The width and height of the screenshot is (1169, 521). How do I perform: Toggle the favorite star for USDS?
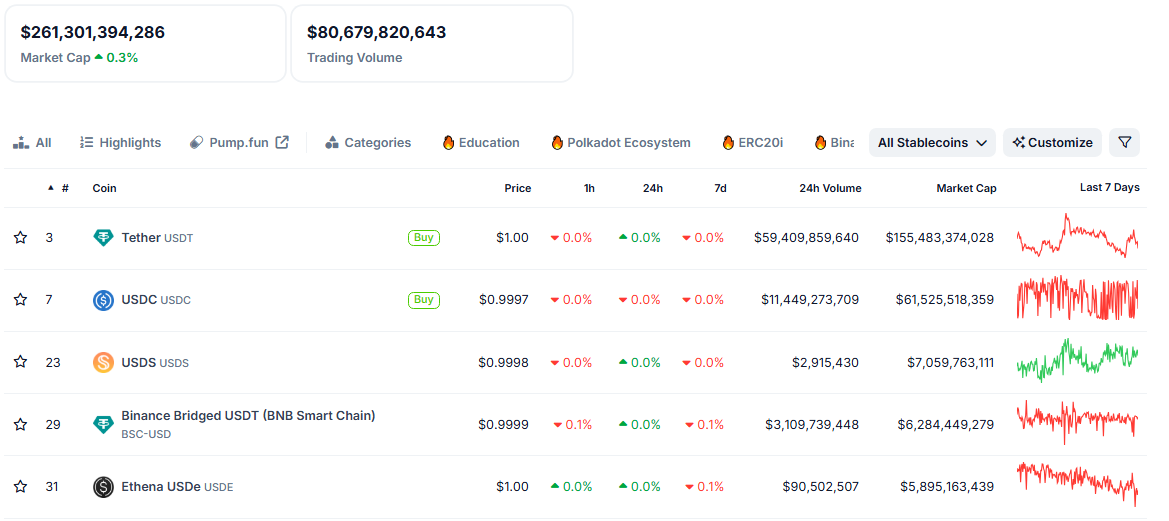[x=20, y=362]
